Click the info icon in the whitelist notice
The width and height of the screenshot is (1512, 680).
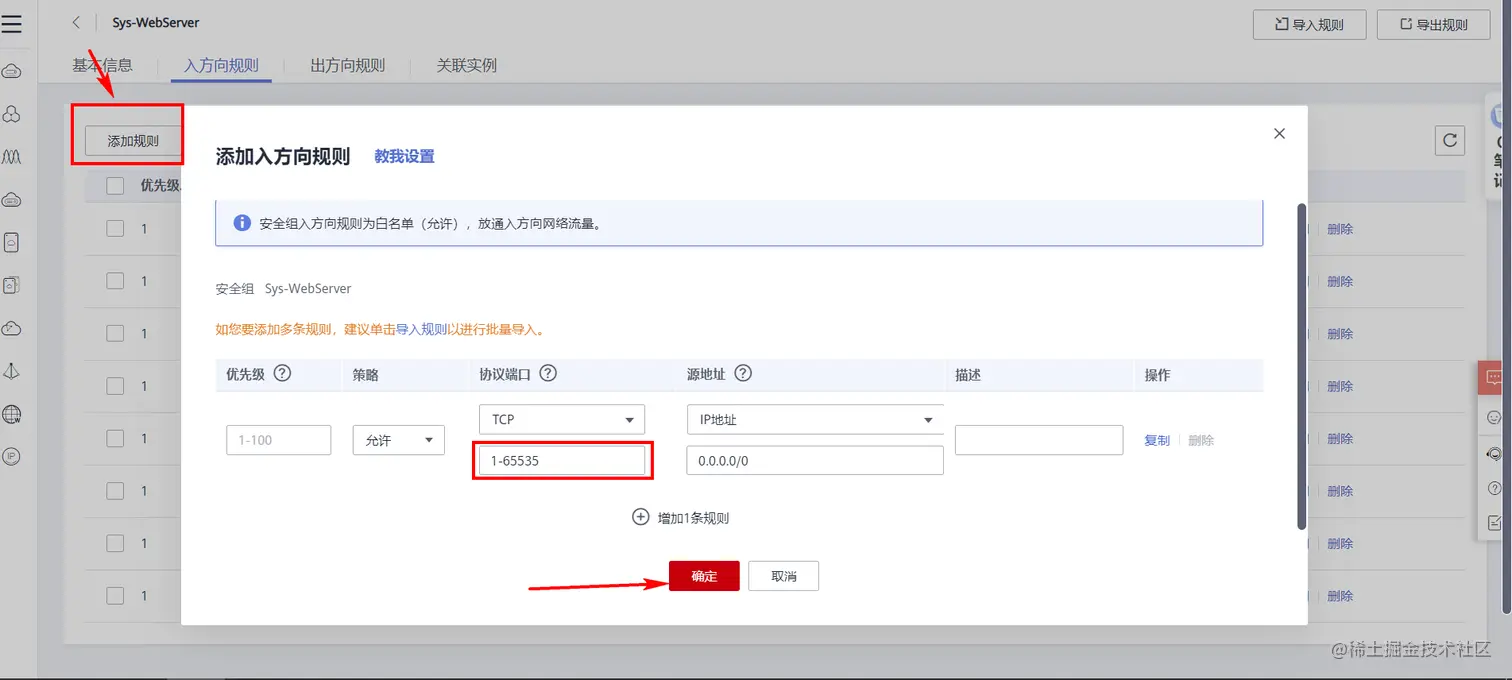pyautogui.click(x=242, y=223)
